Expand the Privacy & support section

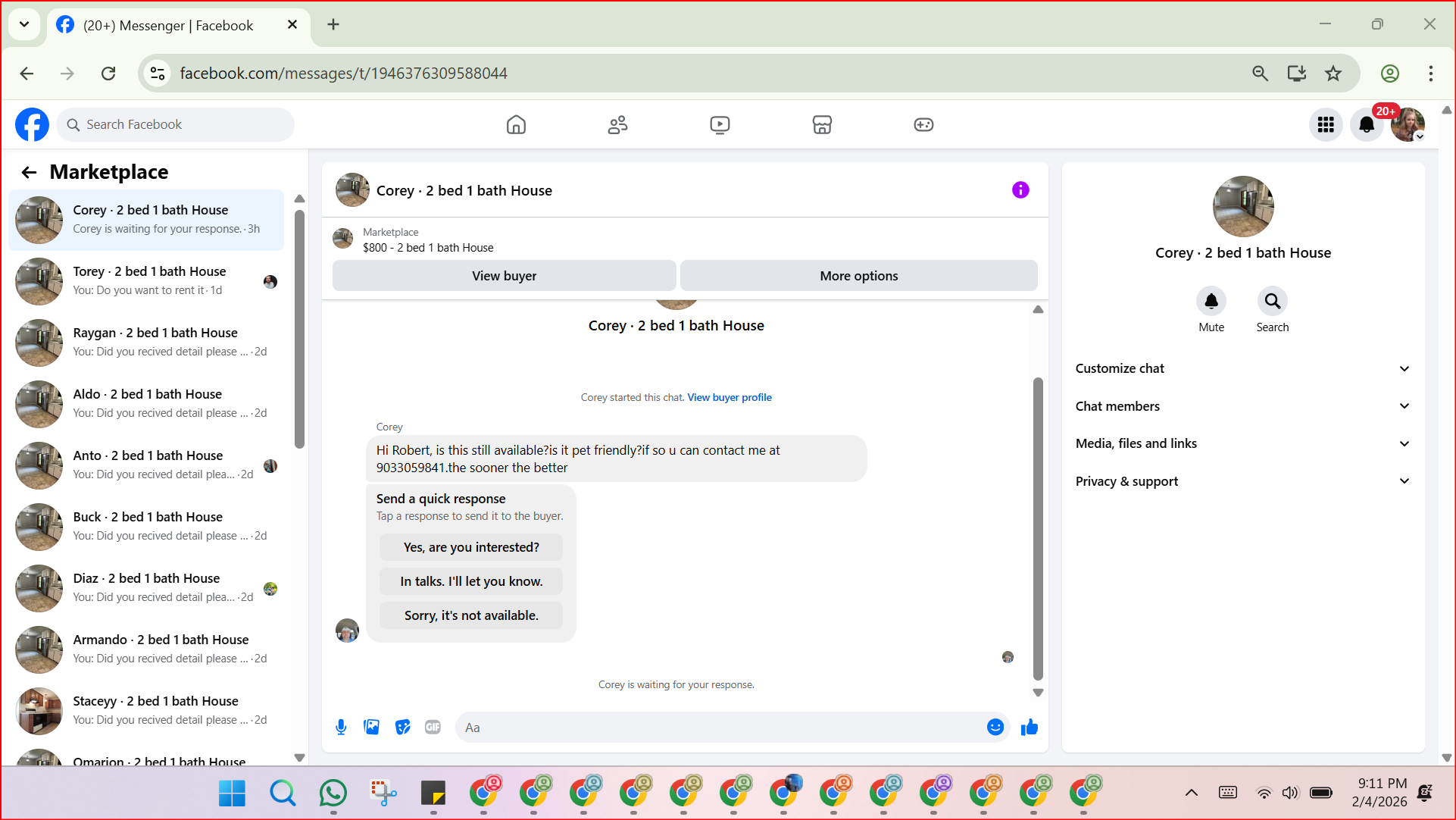coord(1242,481)
